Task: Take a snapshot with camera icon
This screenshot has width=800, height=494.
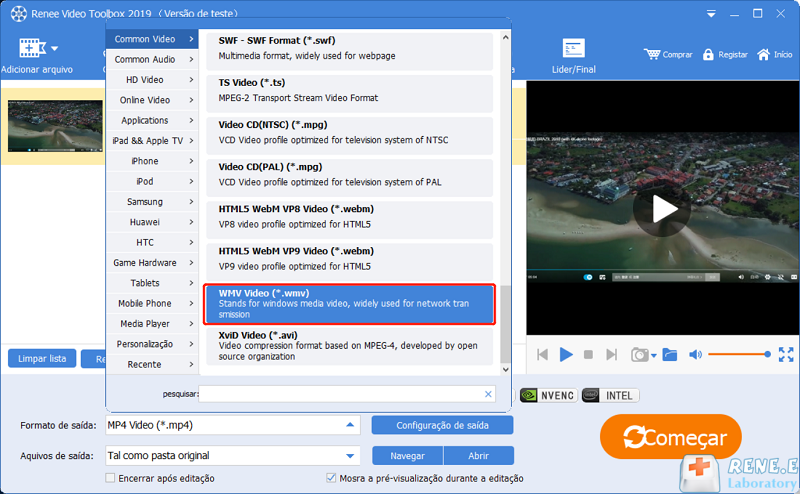Action: [639, 355]
